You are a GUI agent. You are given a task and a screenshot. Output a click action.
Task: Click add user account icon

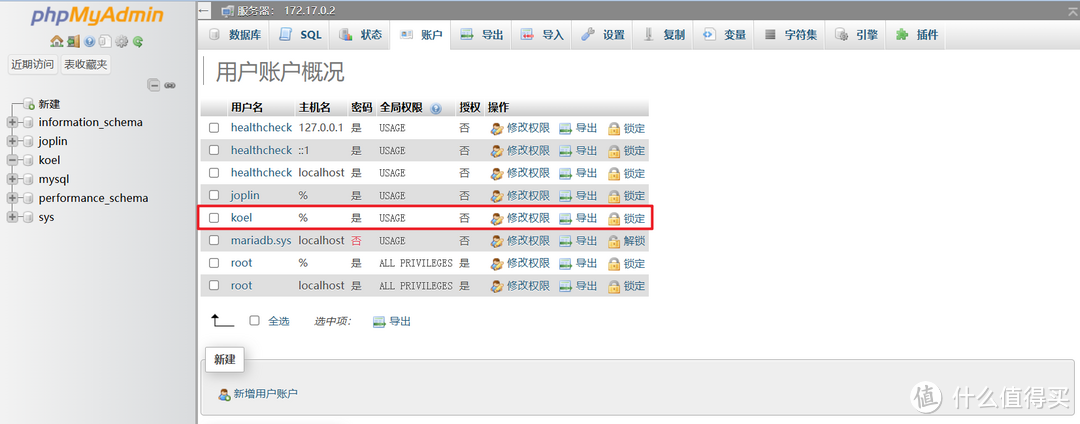(225, 394)
